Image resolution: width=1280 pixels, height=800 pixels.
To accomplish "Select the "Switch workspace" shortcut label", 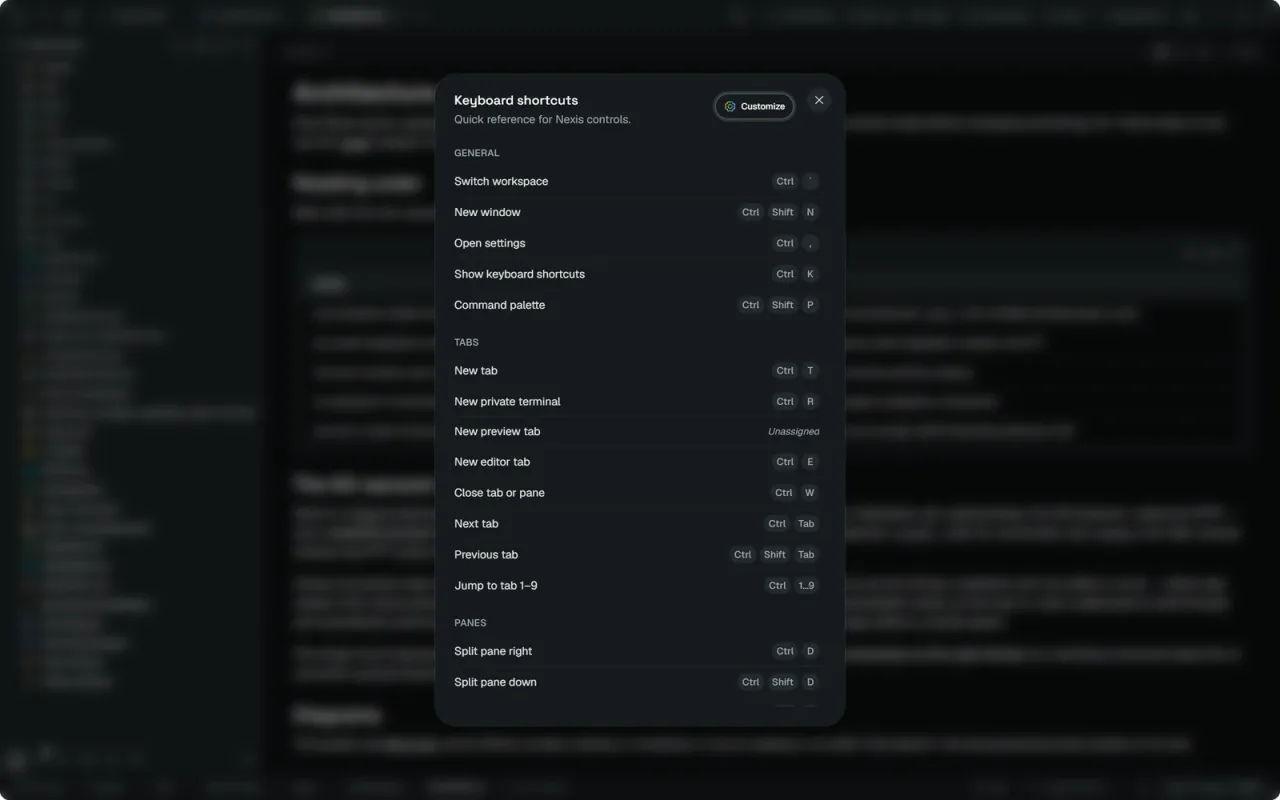I will (501, 181).
